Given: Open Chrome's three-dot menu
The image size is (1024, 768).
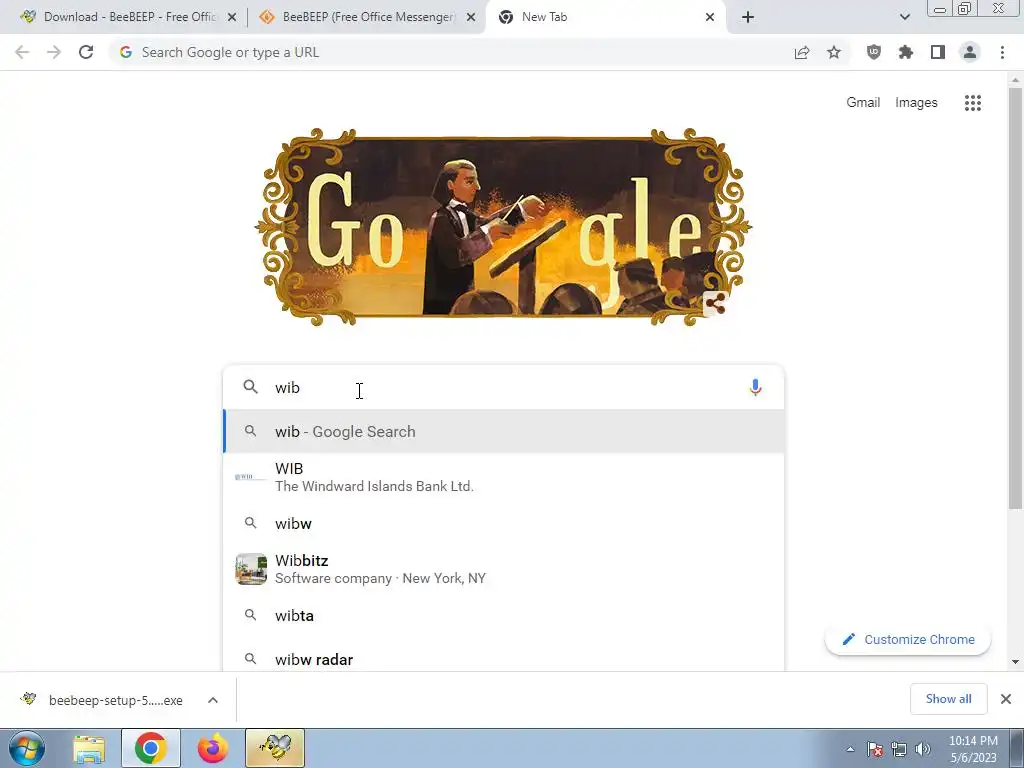Looking at the screenshot, I should 1002,52.
